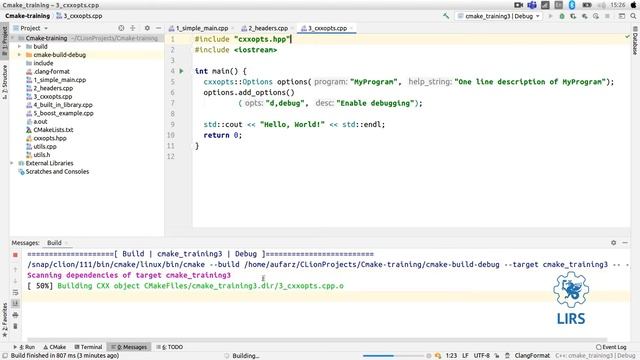Open the Structure side tool window tab
The height and width of the screenshot is (360, 640).
pyautogui.click(x=4, y=82)
